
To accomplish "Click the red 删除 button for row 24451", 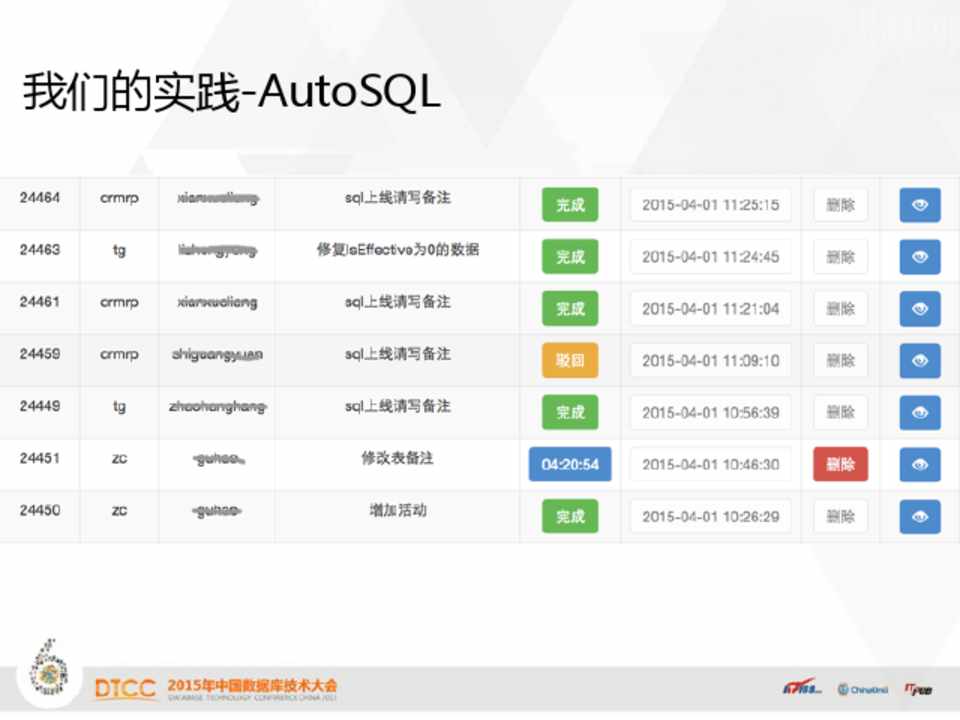I will (840, 465).
